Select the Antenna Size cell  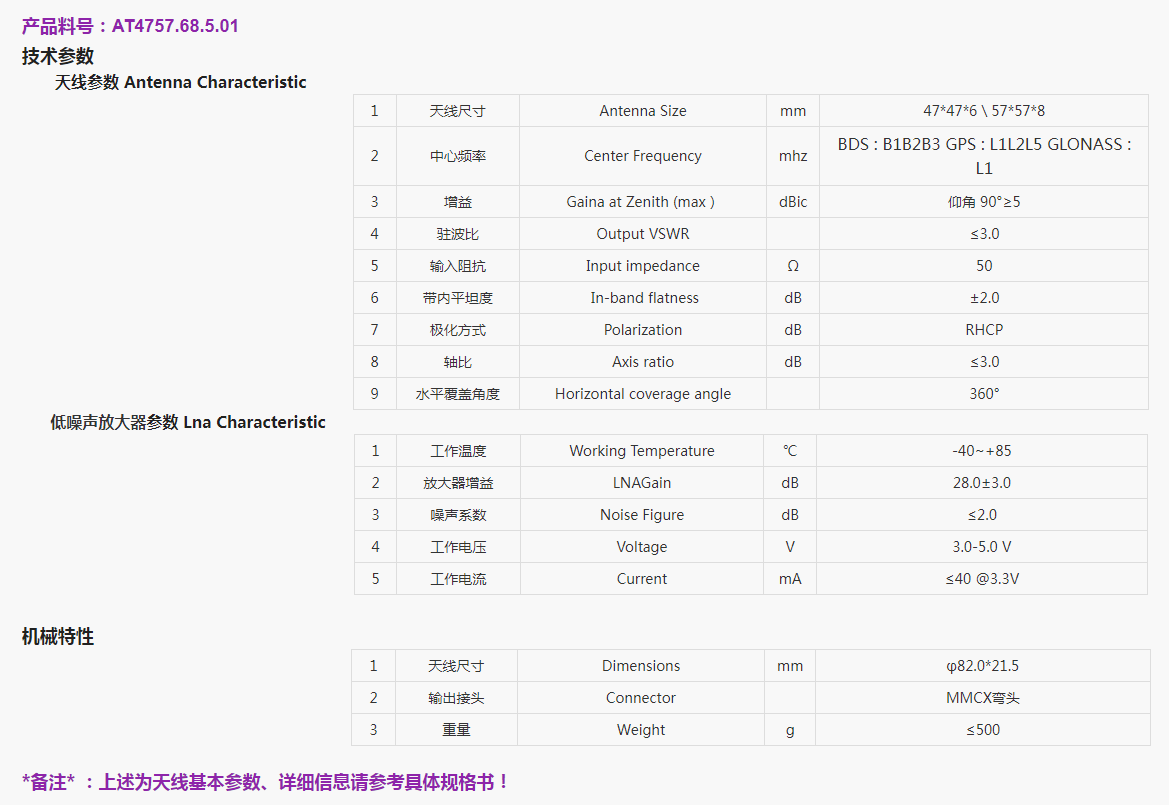click(642, 111)
